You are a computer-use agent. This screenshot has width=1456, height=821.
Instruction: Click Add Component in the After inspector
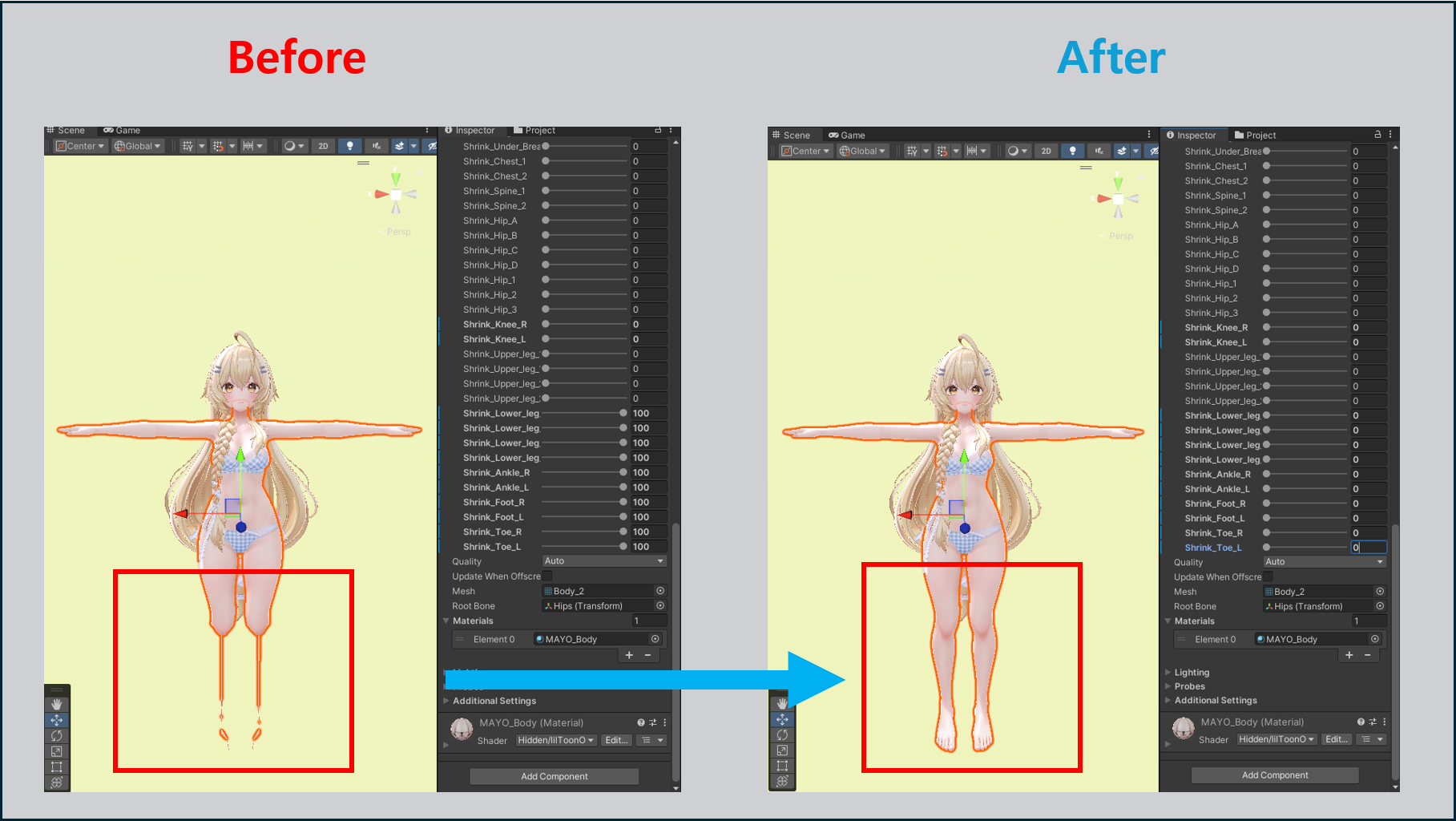click(1275, 774)
